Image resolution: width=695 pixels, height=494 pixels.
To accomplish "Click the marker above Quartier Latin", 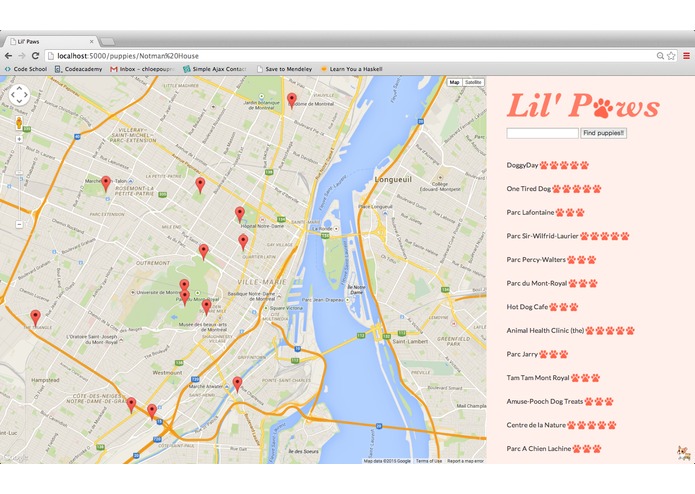I will pyautogui.click(x=243, y=242).
